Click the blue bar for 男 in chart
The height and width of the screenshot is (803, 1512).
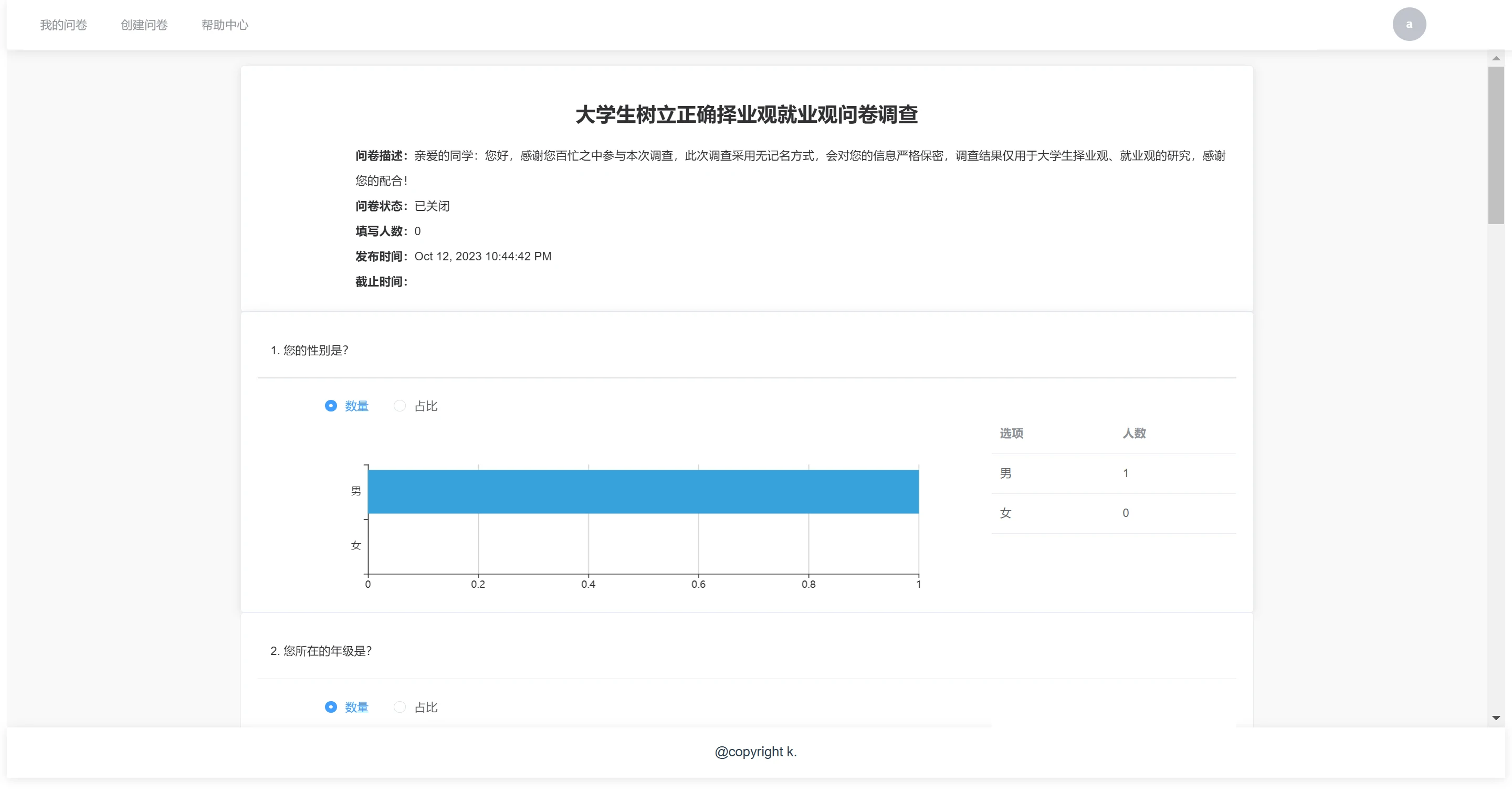click(643, 491)
